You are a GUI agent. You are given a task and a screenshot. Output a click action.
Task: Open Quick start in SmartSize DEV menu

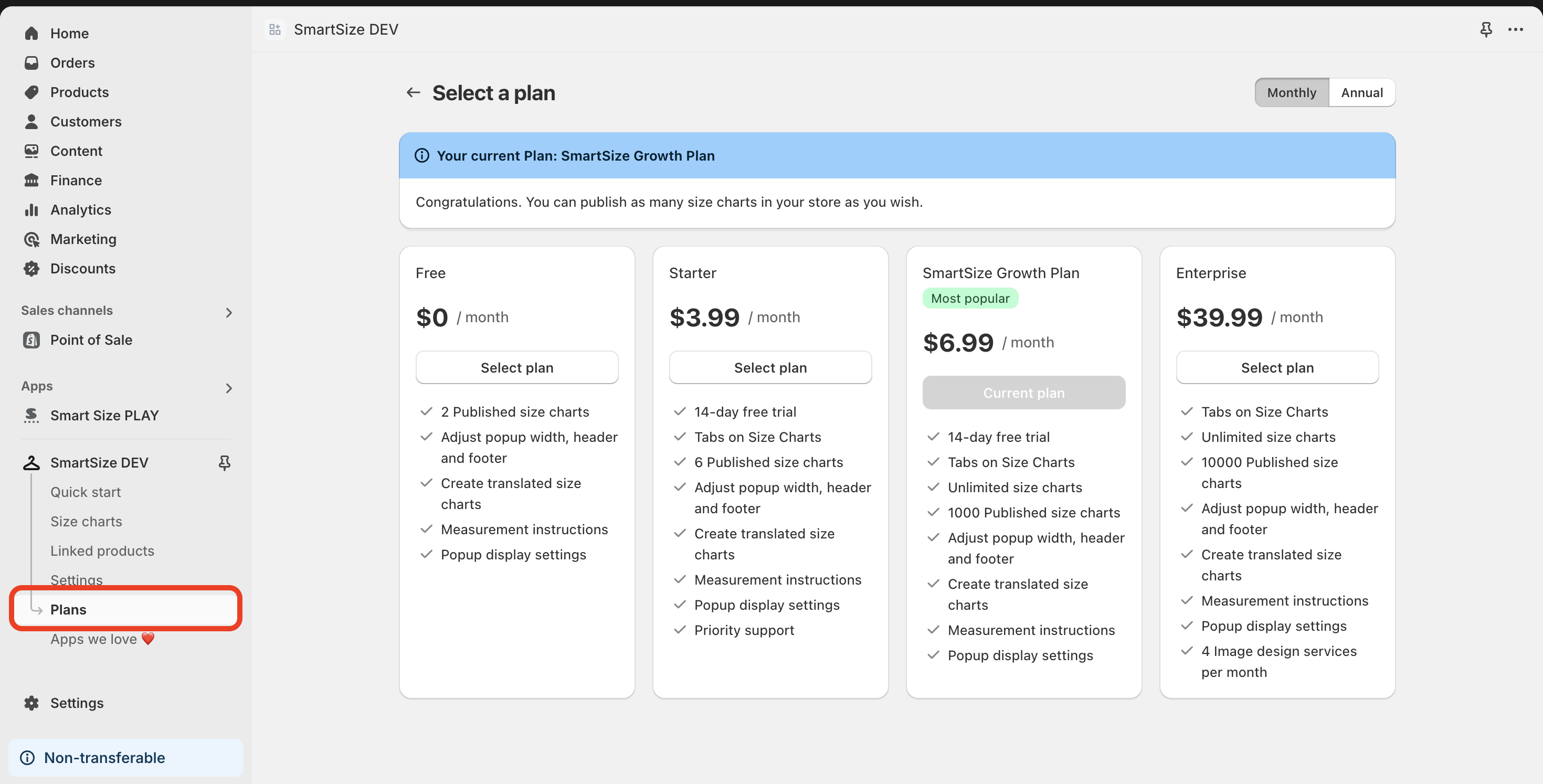86,492
